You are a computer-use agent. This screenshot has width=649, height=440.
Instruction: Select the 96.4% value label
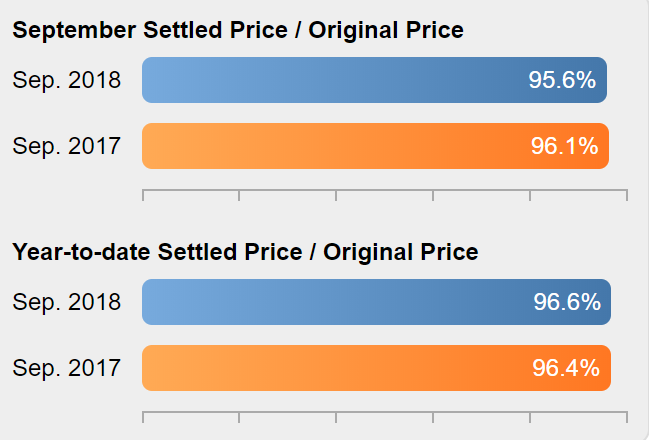coord(566,368)
